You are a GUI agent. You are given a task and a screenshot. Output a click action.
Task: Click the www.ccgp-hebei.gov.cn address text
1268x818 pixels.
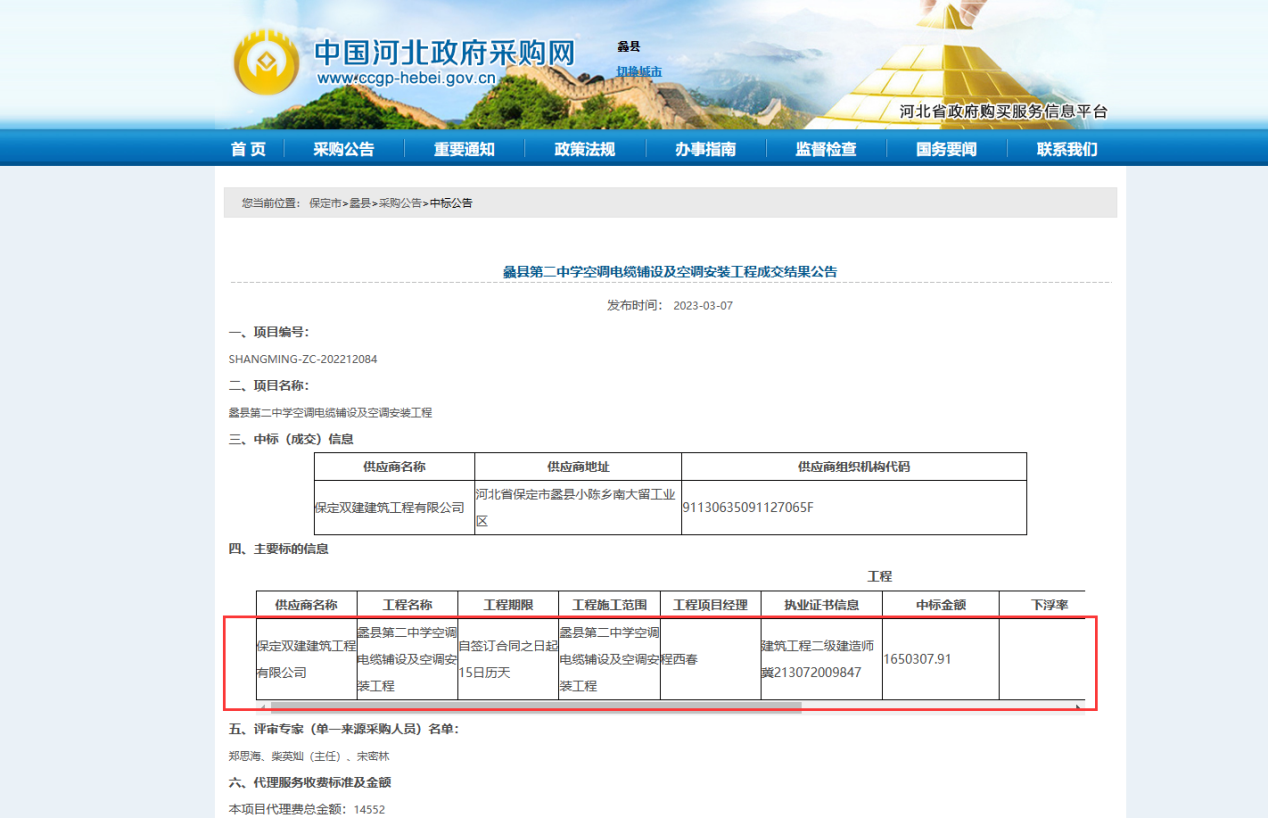tap(406, 79)
